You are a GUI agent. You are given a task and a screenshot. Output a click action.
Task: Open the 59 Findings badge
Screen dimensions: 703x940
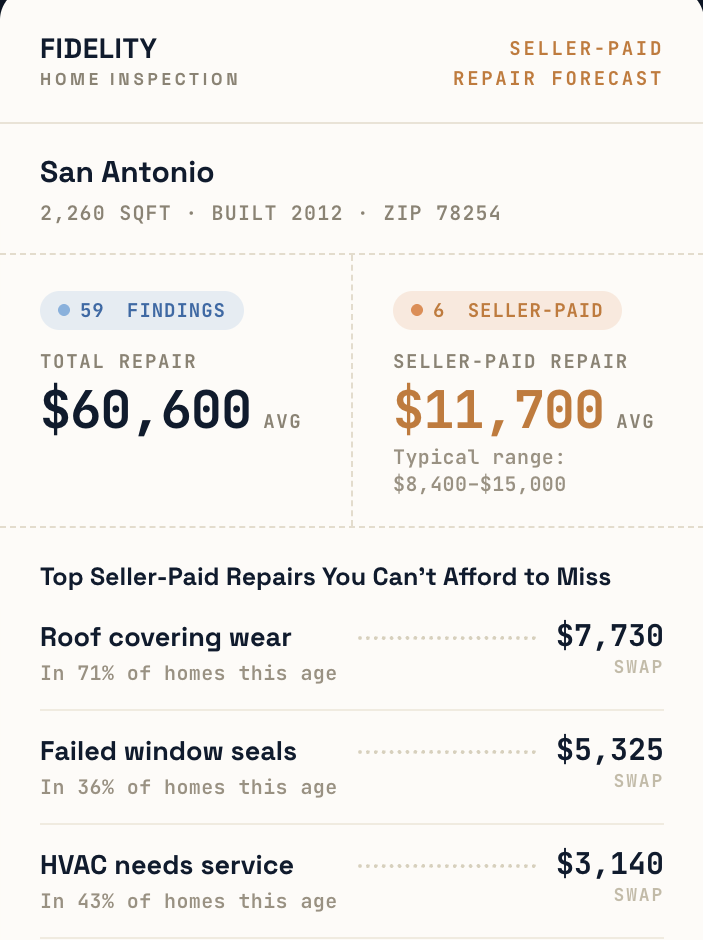(x=142, y=311)
